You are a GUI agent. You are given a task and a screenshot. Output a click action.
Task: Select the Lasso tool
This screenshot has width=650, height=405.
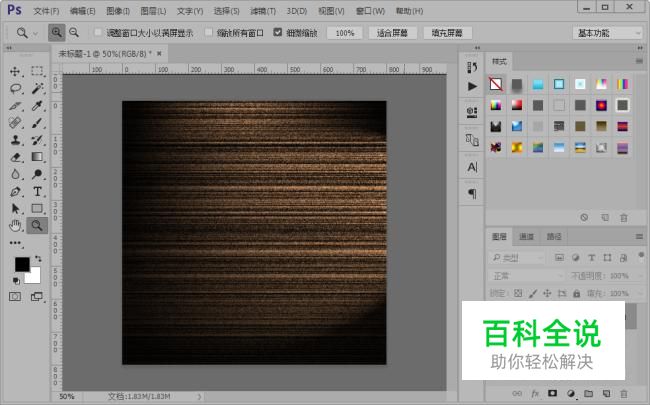(15, 88)
